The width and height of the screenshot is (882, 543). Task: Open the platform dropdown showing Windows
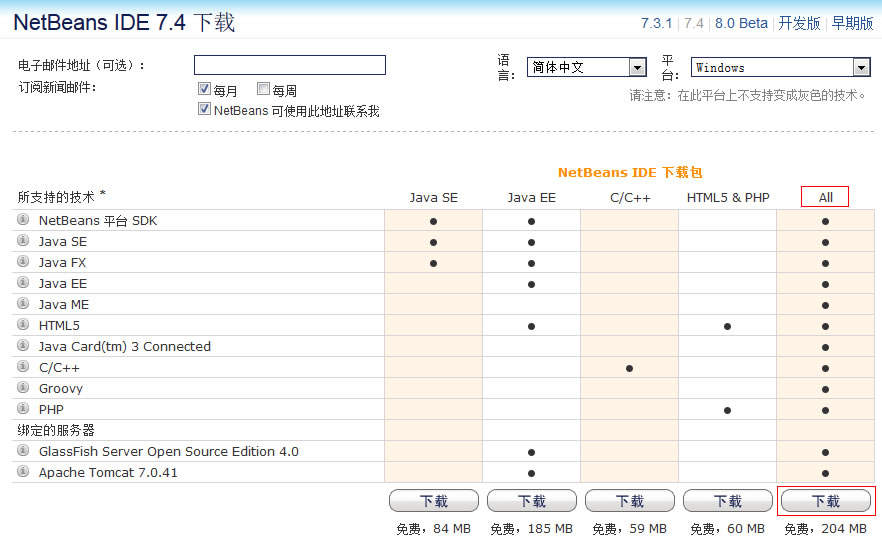[780, 68]
